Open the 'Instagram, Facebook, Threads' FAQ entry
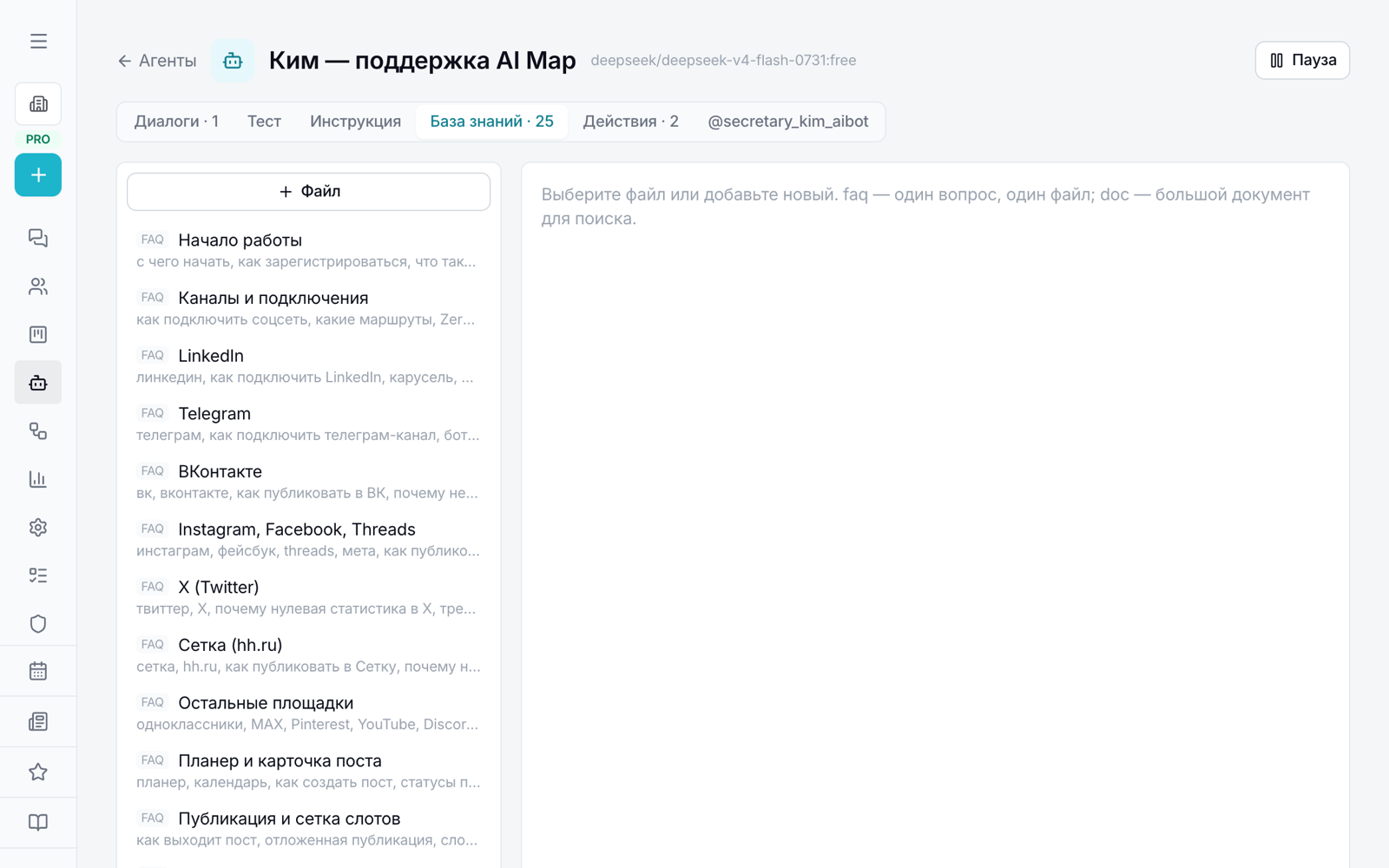 309,539
